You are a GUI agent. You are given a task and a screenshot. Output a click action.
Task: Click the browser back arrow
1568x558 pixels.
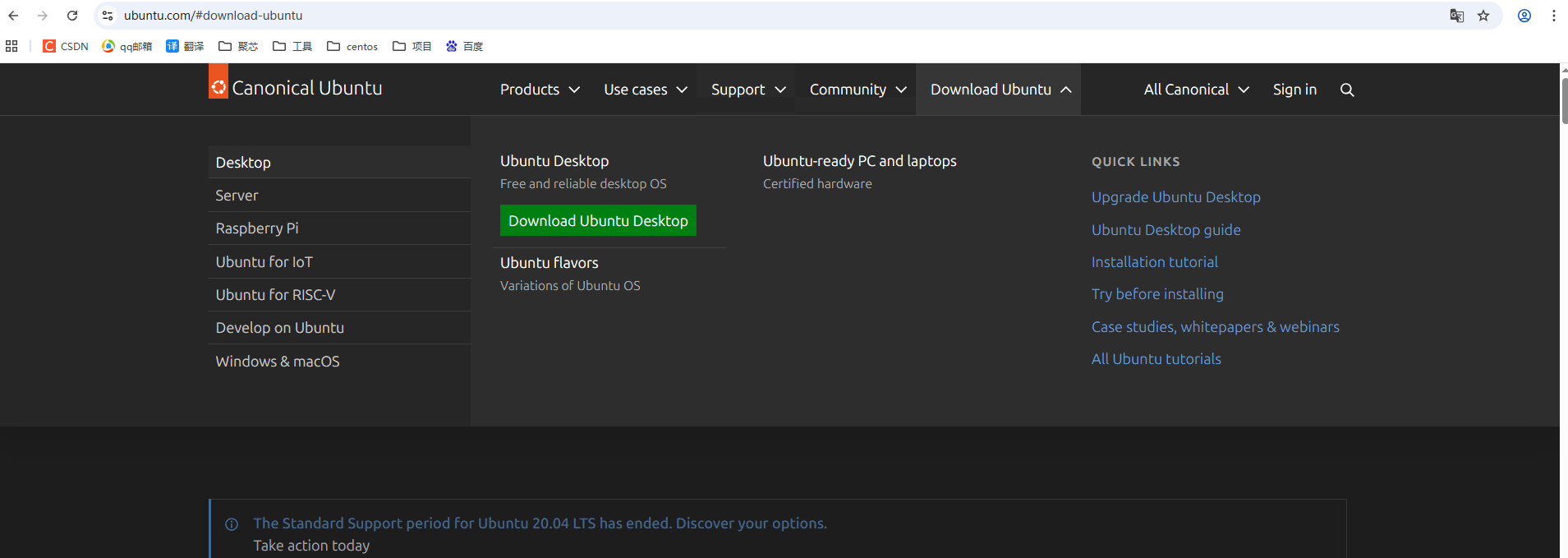pyautogui.click(x=13, y=16)
